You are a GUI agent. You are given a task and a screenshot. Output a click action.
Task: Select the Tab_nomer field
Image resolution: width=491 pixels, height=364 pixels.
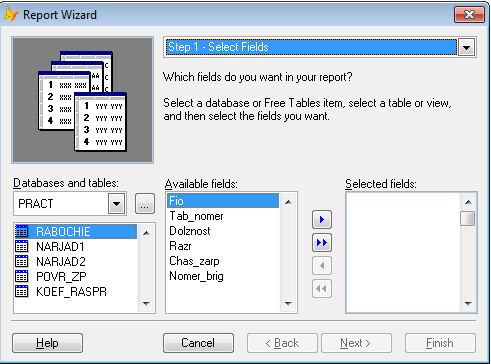point(223,216)
